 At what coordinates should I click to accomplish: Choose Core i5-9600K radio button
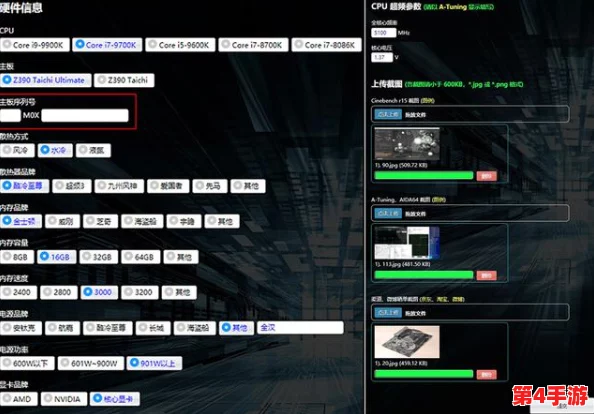[180, 45]
